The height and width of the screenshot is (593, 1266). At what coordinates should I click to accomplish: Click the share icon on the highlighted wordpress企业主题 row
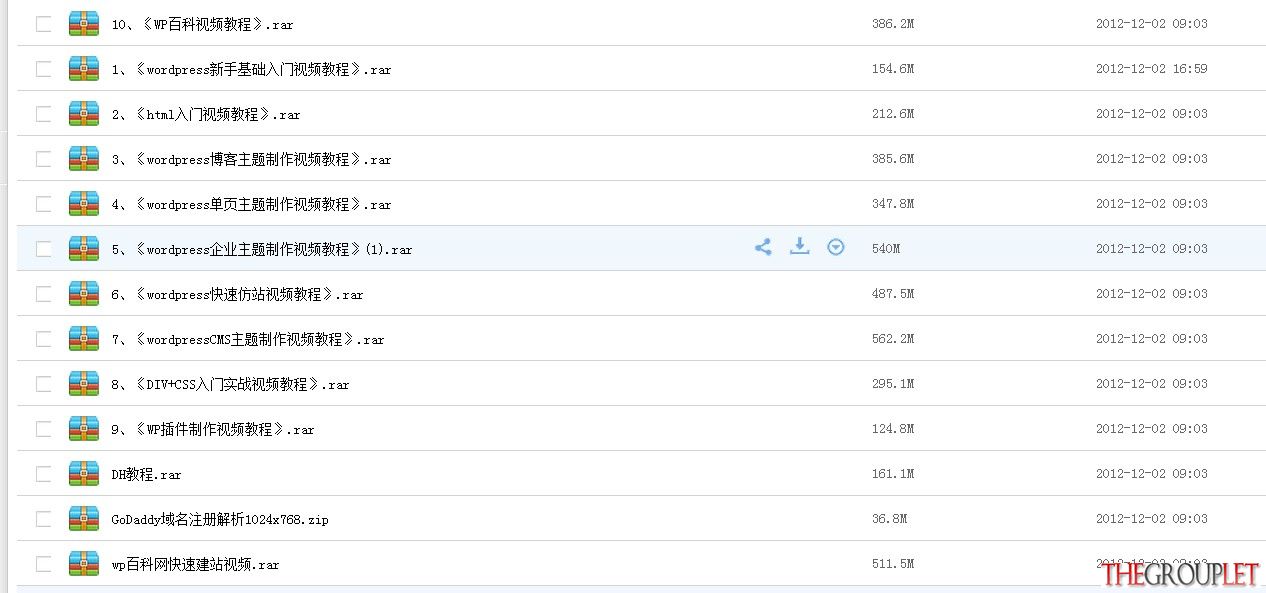[x=763, y=247]
